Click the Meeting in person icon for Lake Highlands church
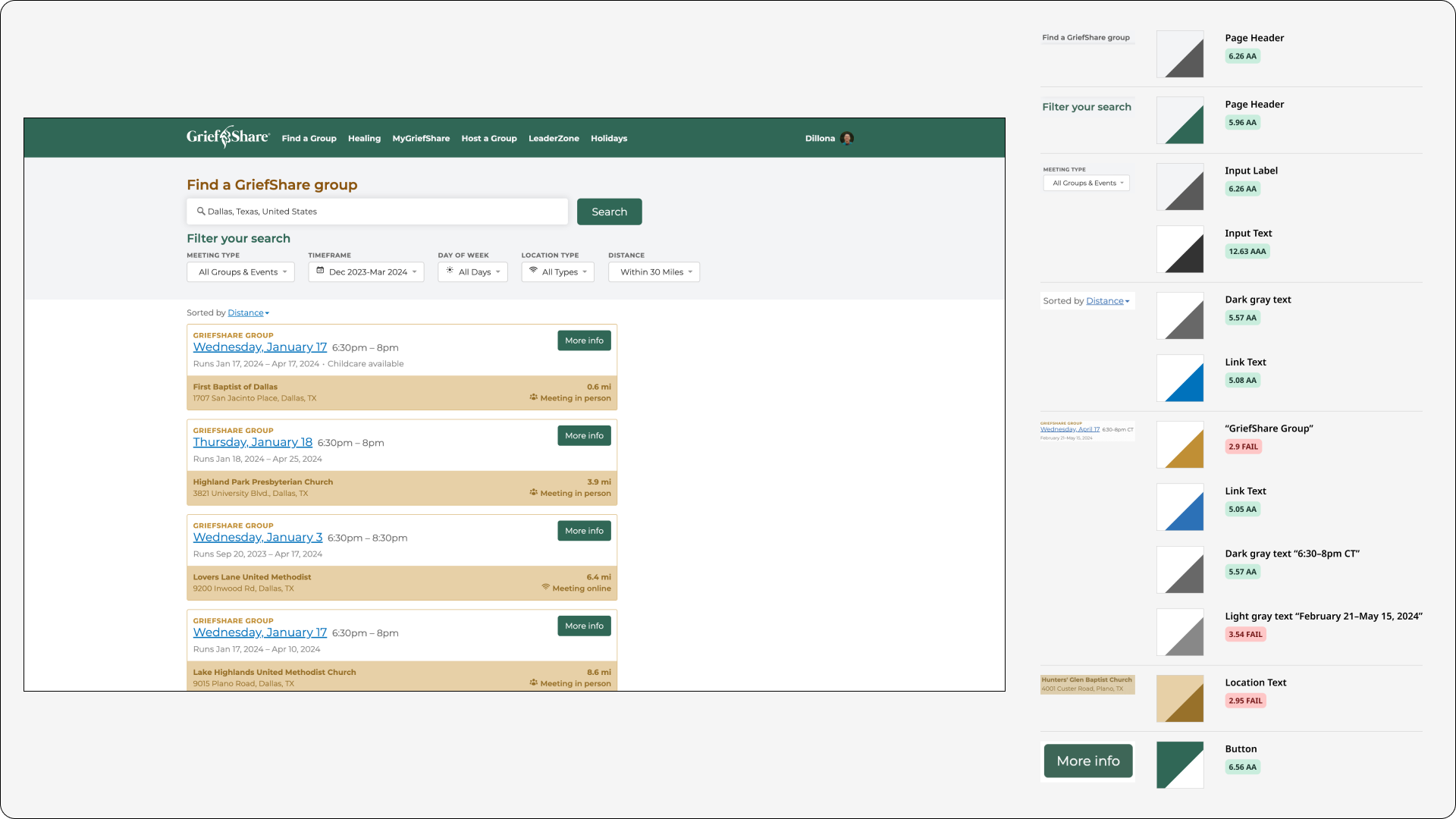The width and height of the screenshot is (1456, 819). [534, 682]
